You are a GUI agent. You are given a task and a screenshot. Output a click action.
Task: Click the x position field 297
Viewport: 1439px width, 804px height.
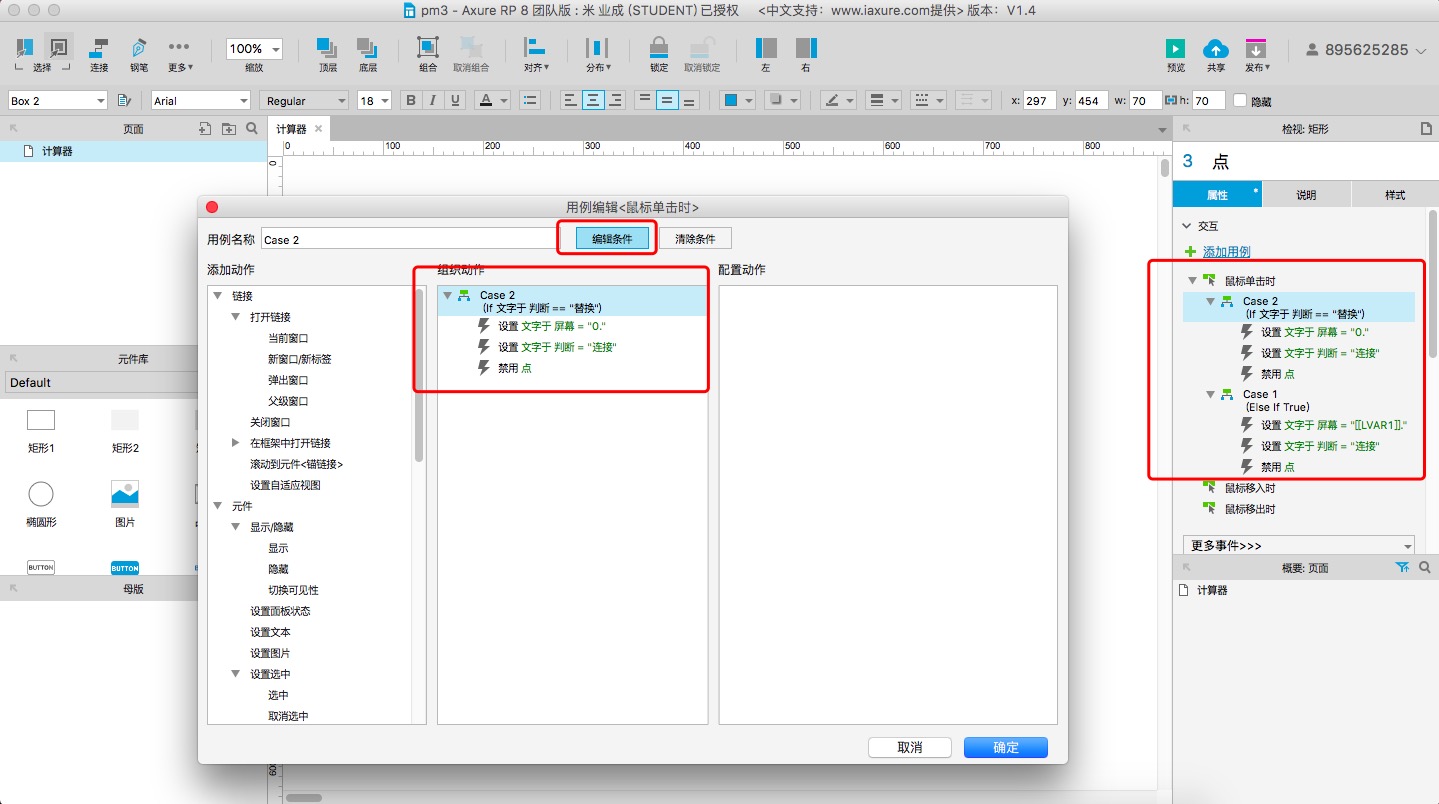[1040, 100]
